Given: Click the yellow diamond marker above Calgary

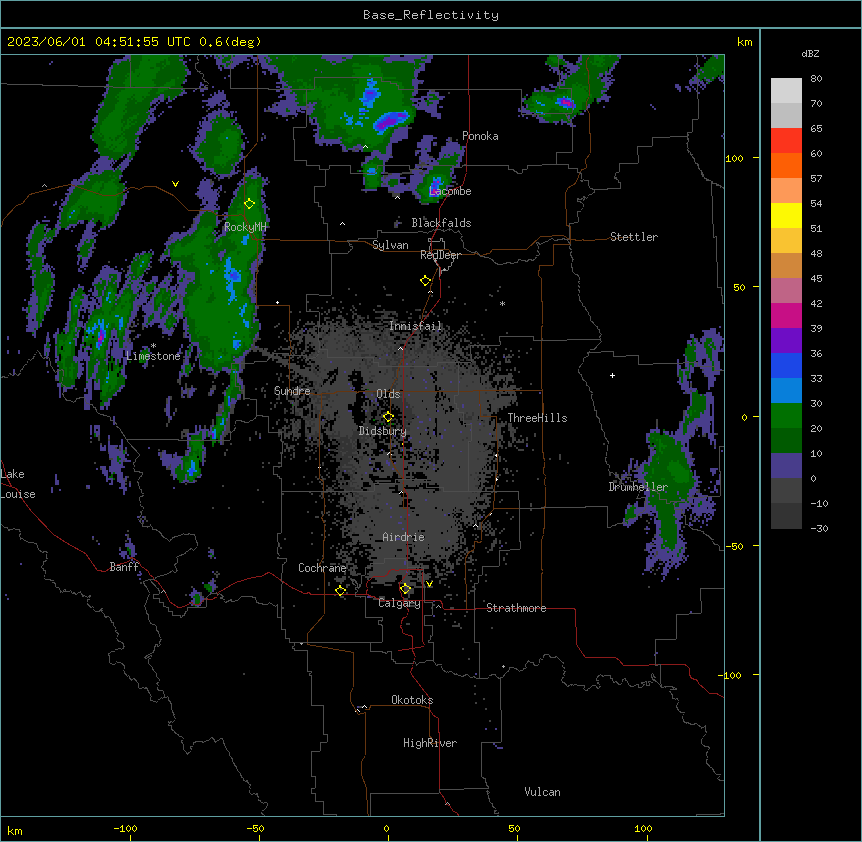Looking at the screenshot, I should coord(405,589).
